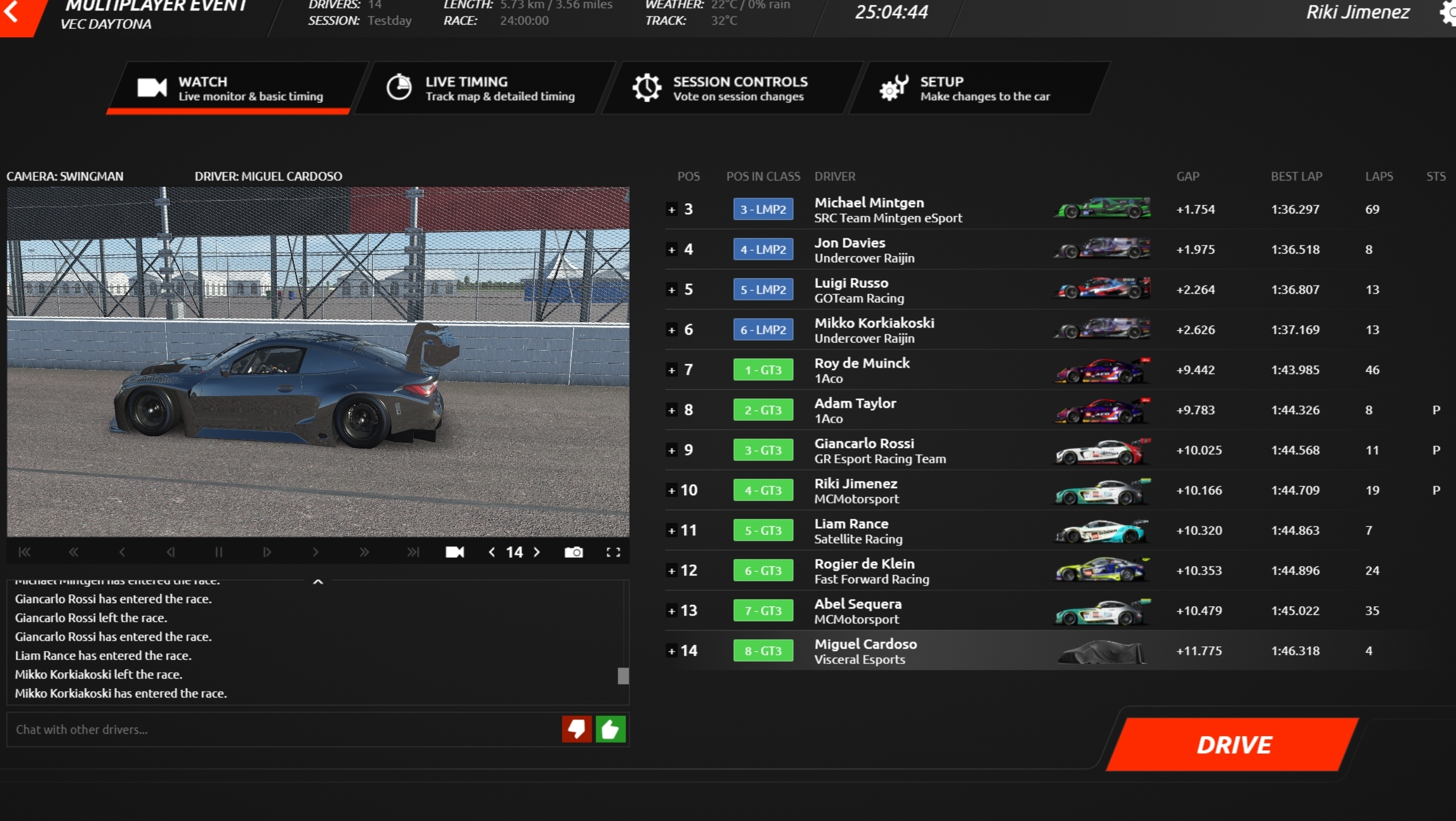The height and width of the screenshot is (821, 1456).
Task: Open the settings gear in top-right corner
Action: 1449,12
